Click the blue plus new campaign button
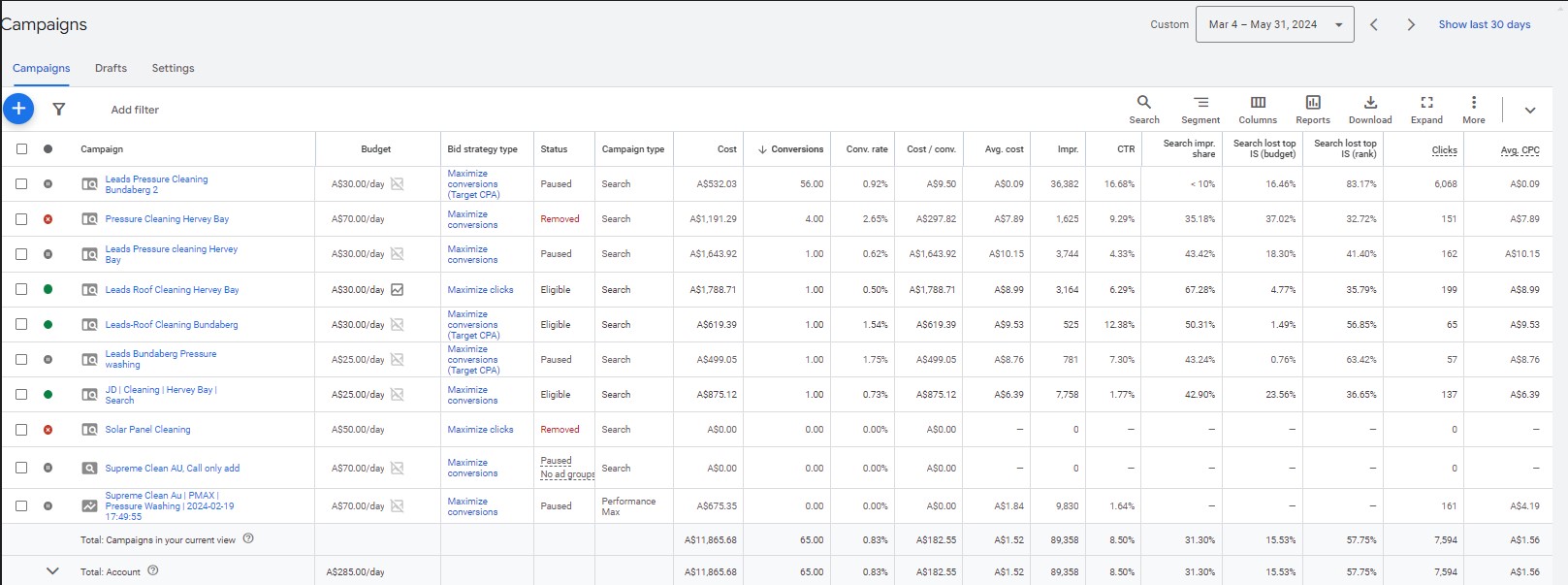 point(18,109)
